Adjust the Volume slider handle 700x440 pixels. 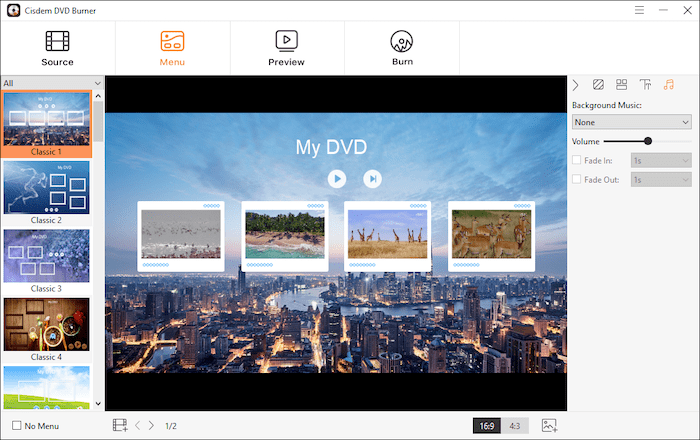(x=648, y=141)
